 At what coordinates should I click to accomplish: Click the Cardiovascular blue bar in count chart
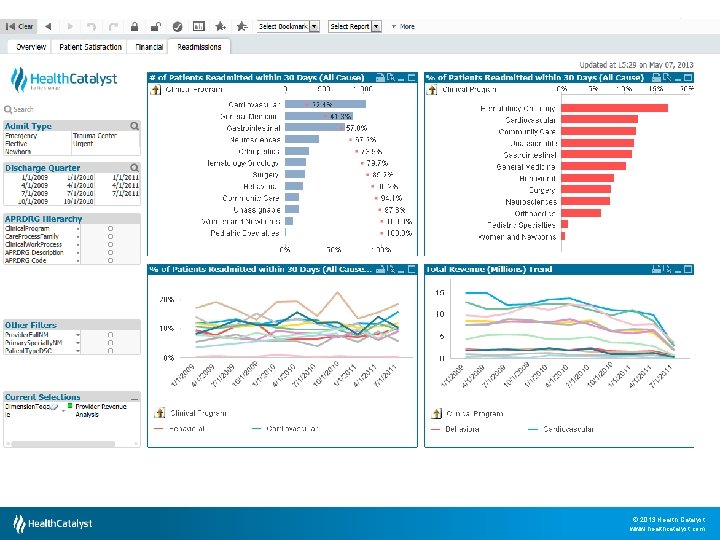[x=326, y=104]
